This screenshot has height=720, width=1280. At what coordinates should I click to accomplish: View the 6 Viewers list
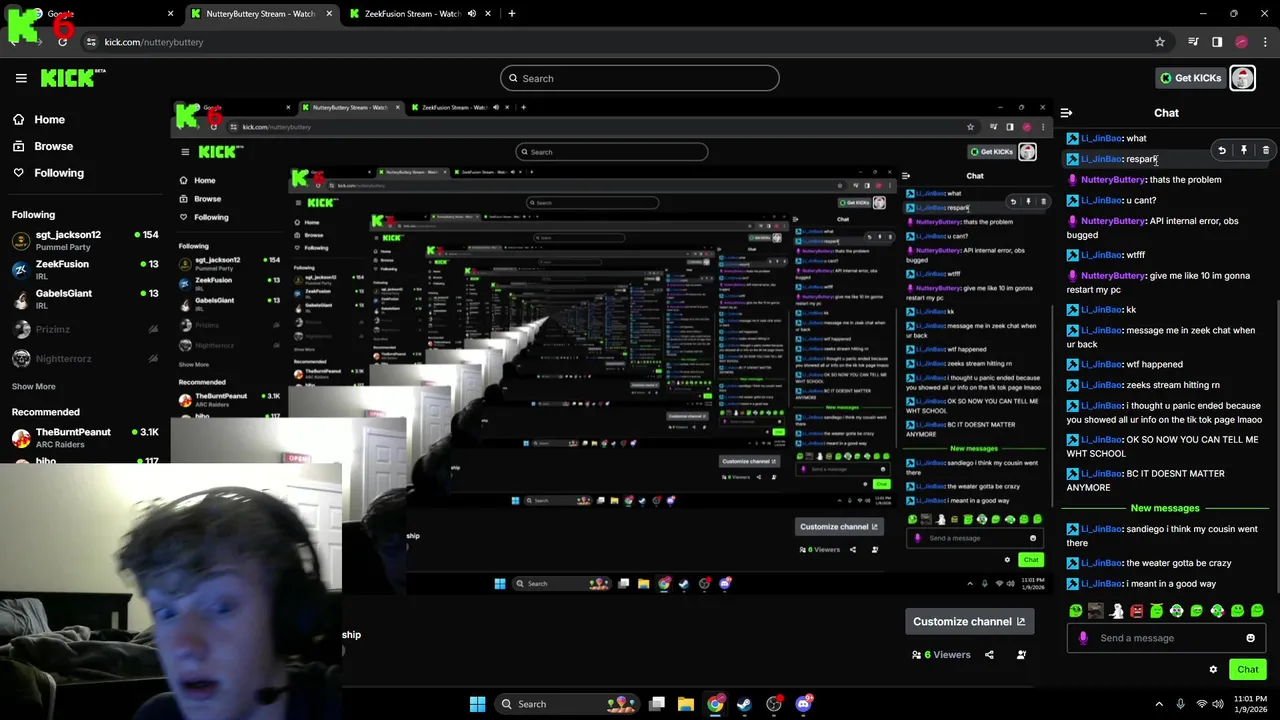(x=941, y=655)
